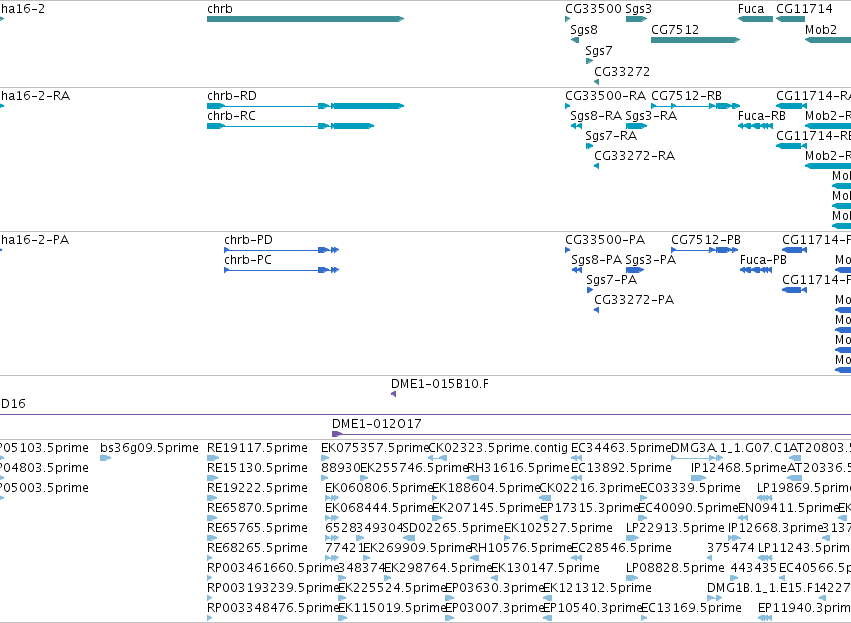
Task: Click the Sgs8-RA transcript label
Action: [x=596, y=116]
